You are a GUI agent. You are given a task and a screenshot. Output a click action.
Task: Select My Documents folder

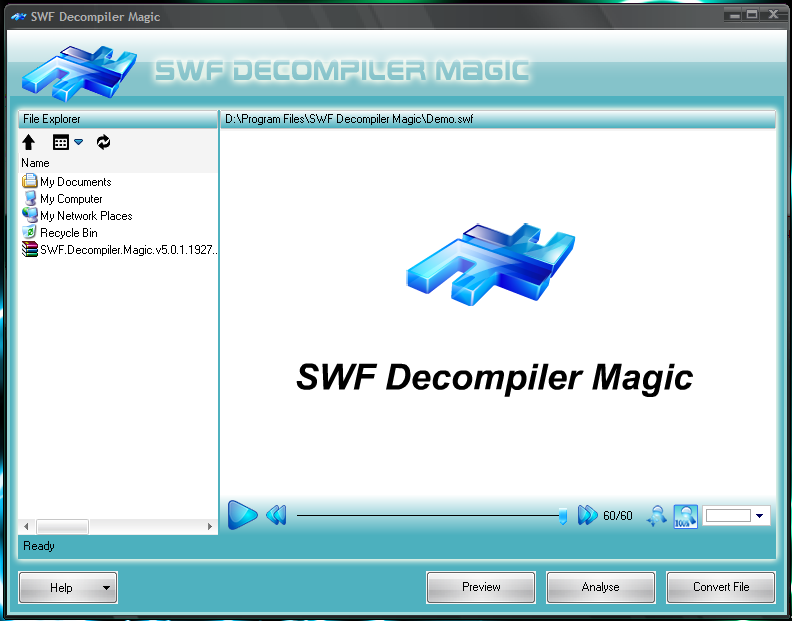tap(66, 181)
